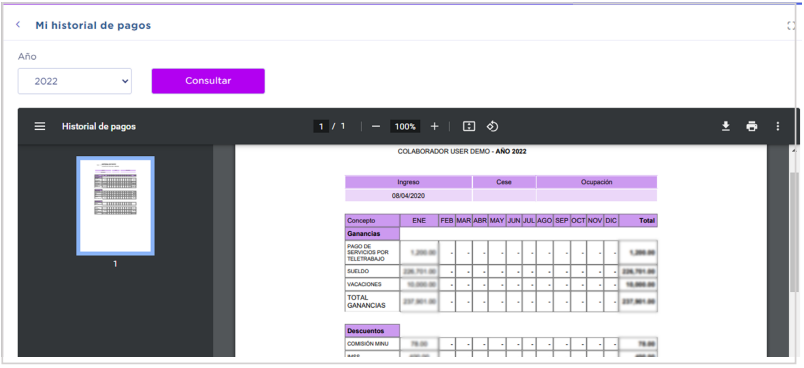Click the ABR column header
This screenshot has width=804, height=368.
480,220
